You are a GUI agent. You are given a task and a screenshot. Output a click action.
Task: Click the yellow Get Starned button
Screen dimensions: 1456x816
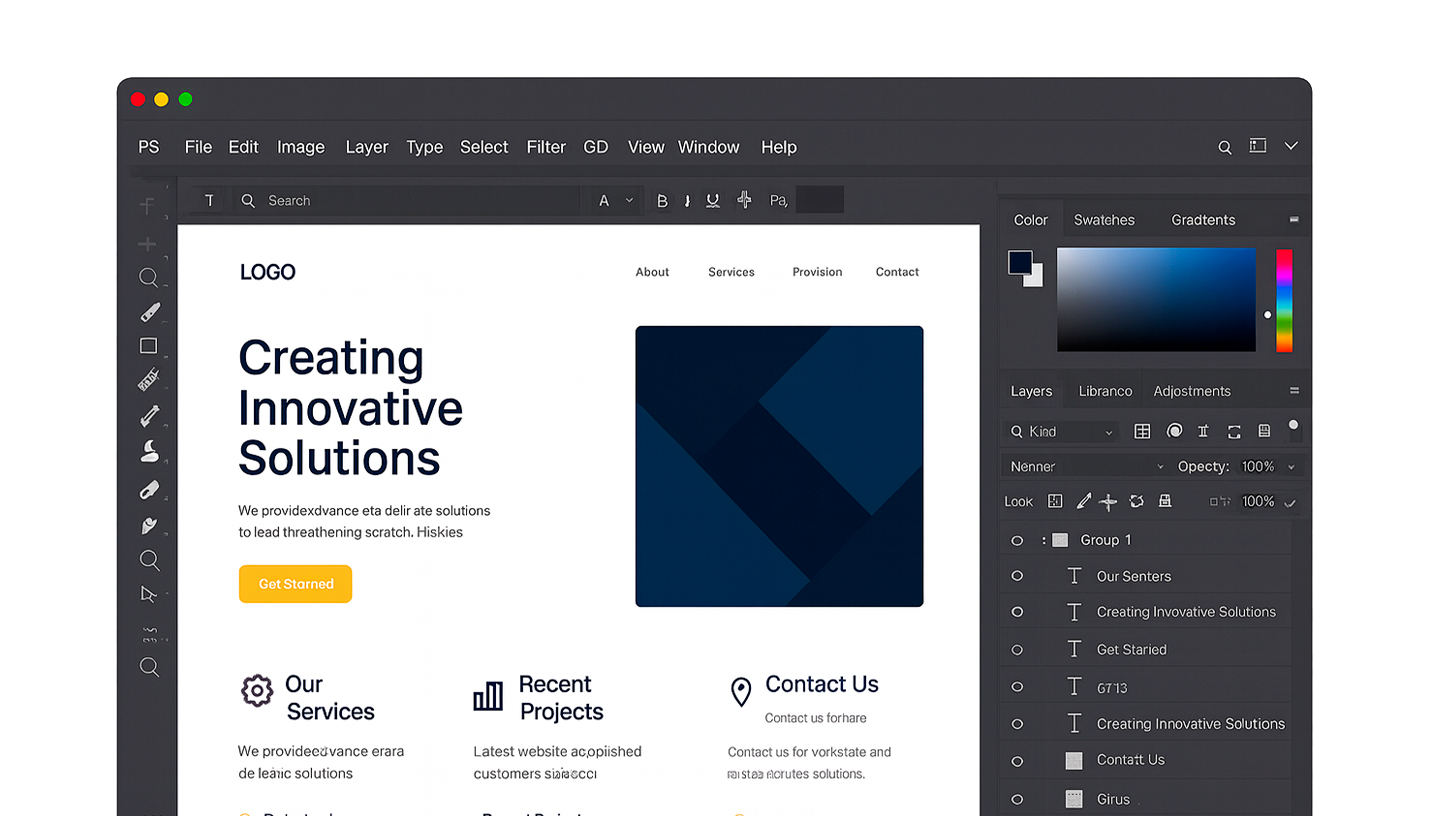[x=295, y=584]
